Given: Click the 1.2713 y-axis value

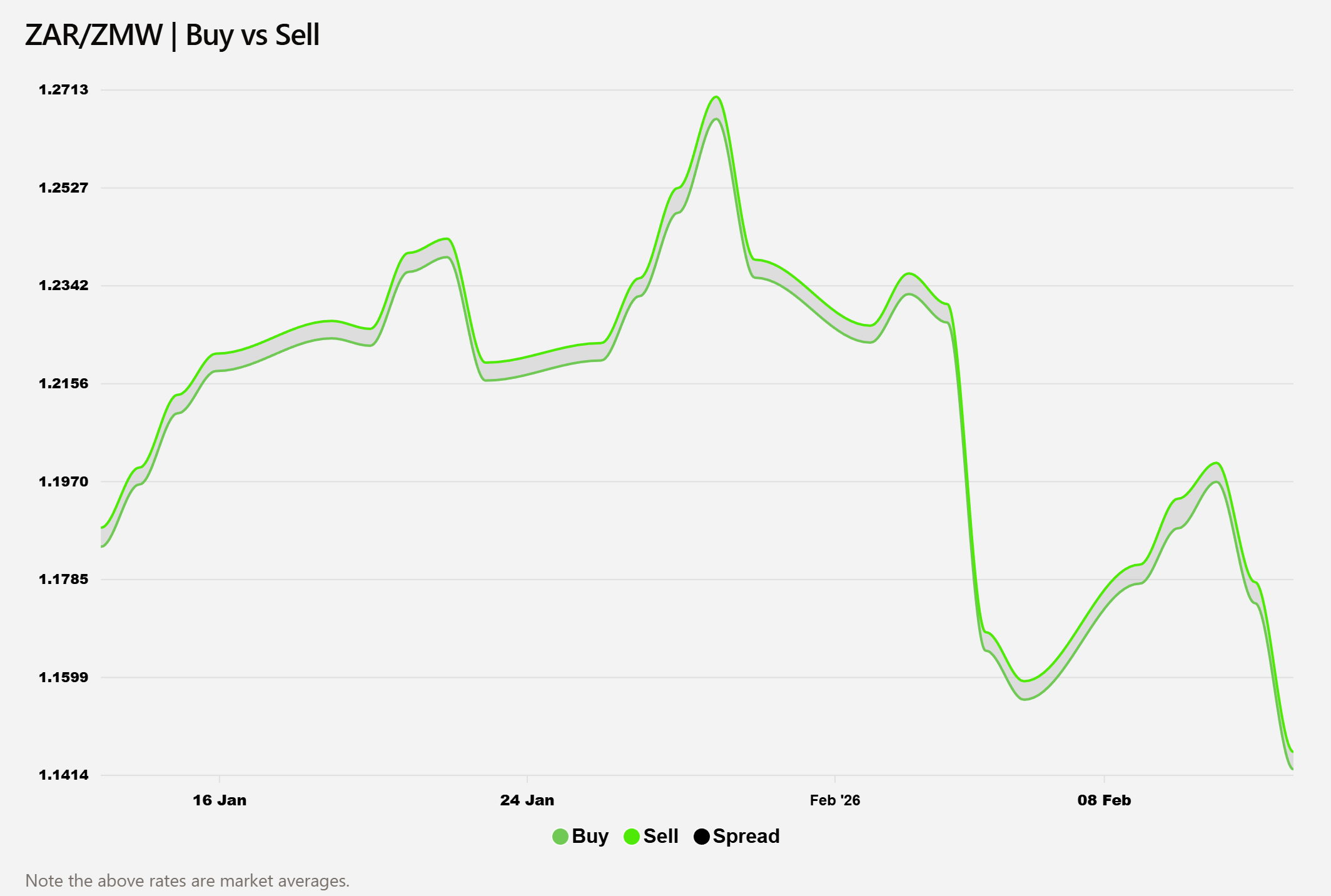Looking at the screenshot, I should (64, 90).
